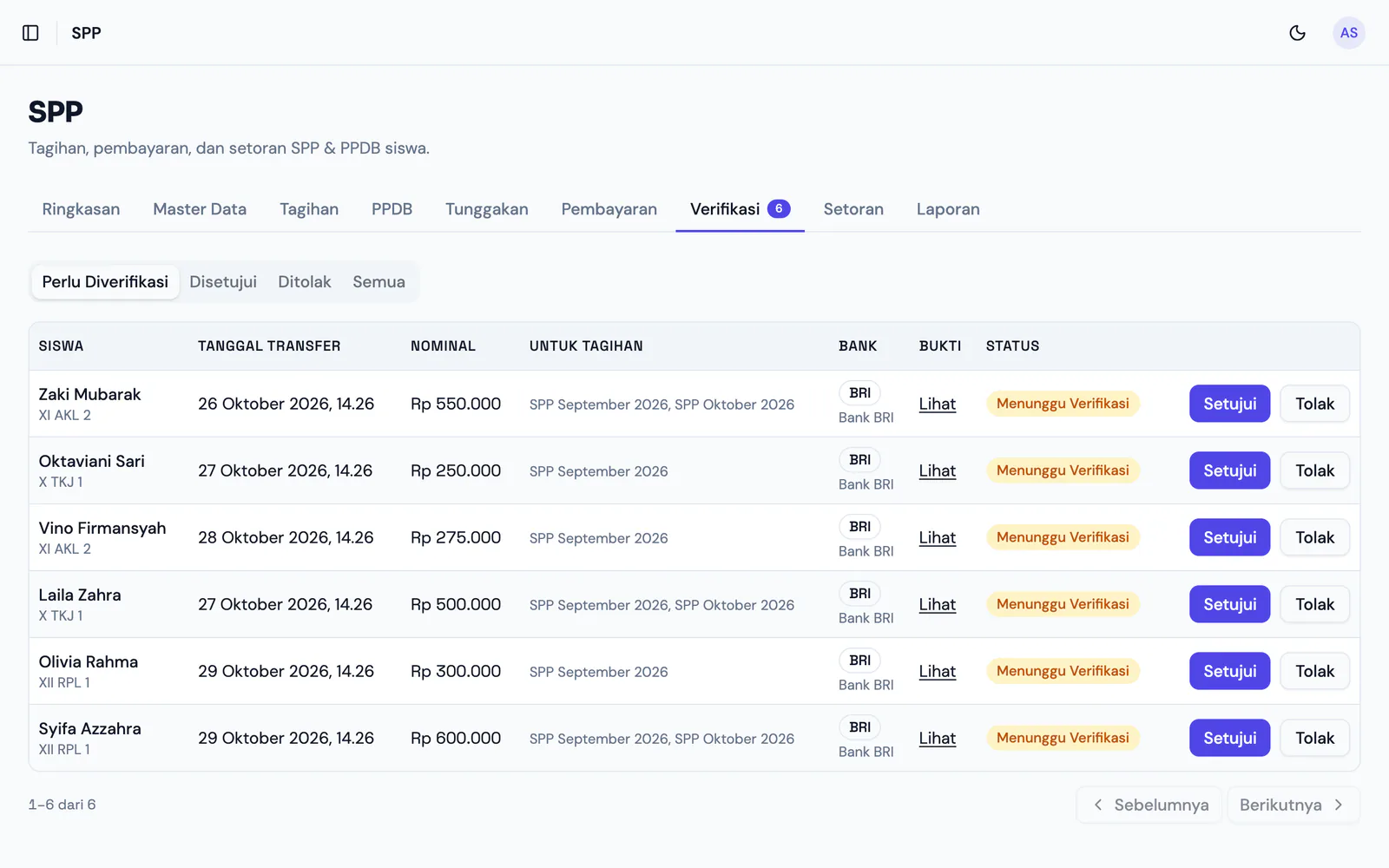Approve Oktaviani Sari's transfer with Setujui

pos(1229,470)
